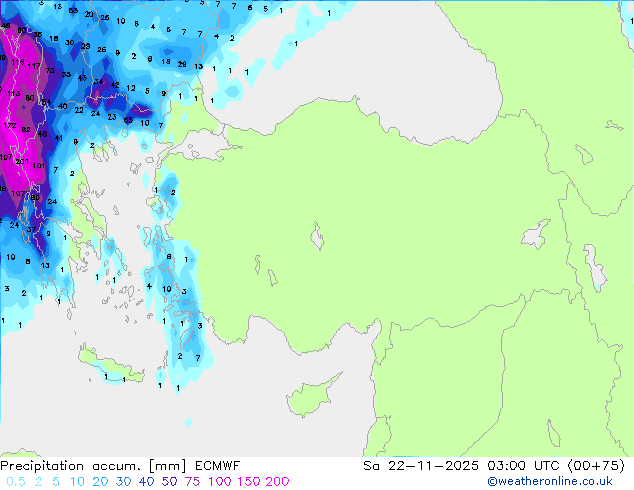
Task: Select the '30' legend value in the color scale
Action: point(123,482)
